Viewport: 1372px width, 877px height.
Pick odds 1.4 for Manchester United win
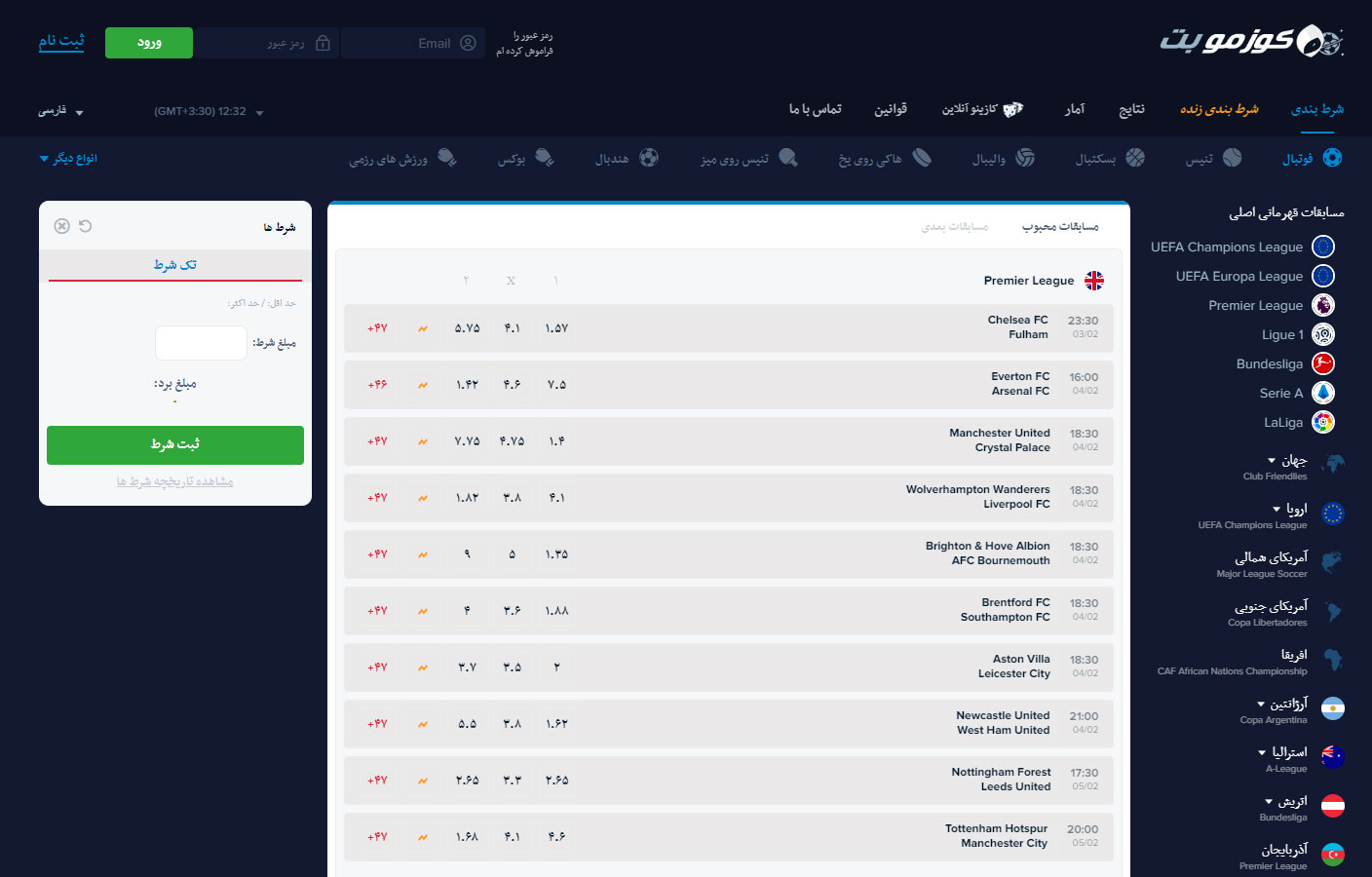click(x=556, y=441)
